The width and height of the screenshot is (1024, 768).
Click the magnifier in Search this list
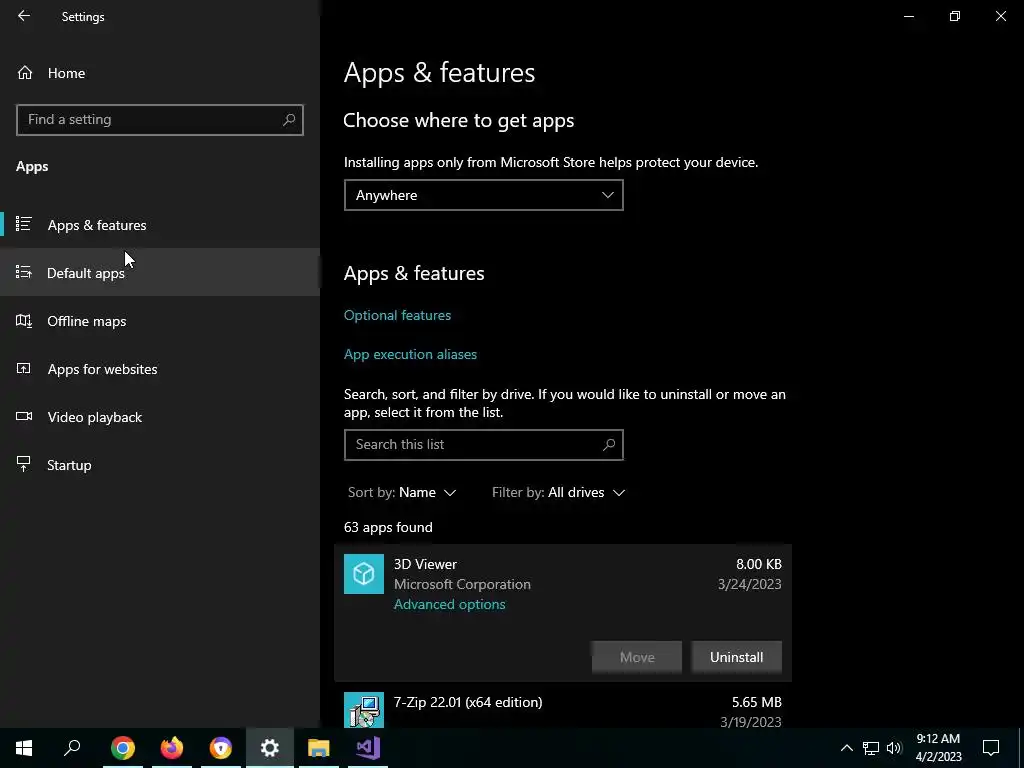click(x=609, y=445)
